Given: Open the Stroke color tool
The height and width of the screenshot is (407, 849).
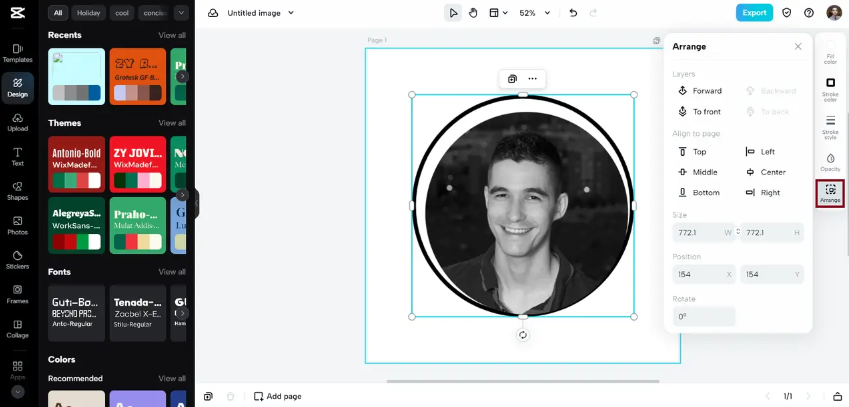Looking at the screenshot, I should [x=830, y=89].
